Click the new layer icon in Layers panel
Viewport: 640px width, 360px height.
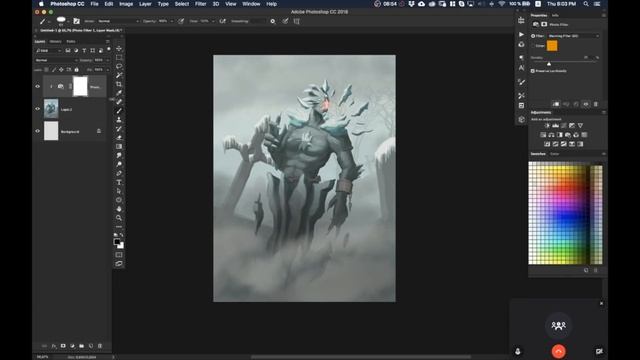click(91, 346)
